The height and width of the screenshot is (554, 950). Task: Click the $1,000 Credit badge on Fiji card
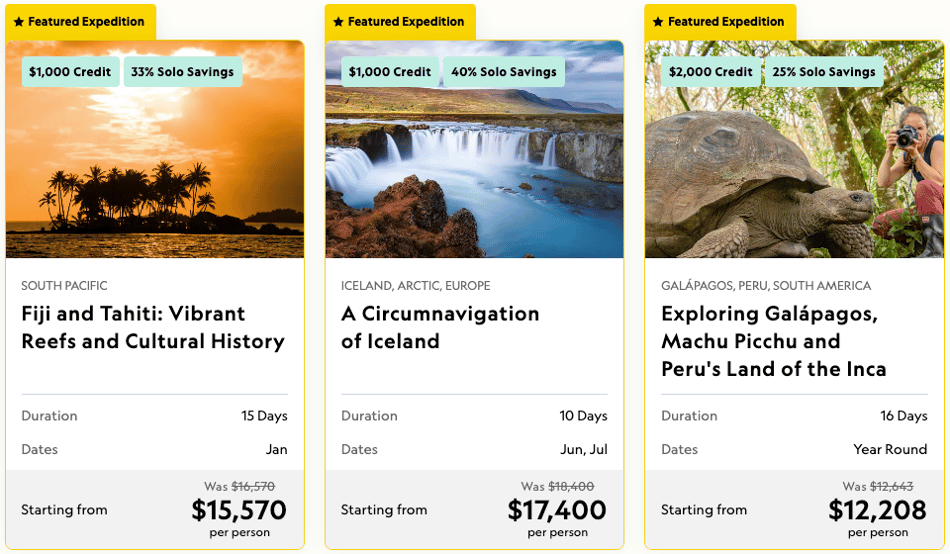[x=70, y=72]
